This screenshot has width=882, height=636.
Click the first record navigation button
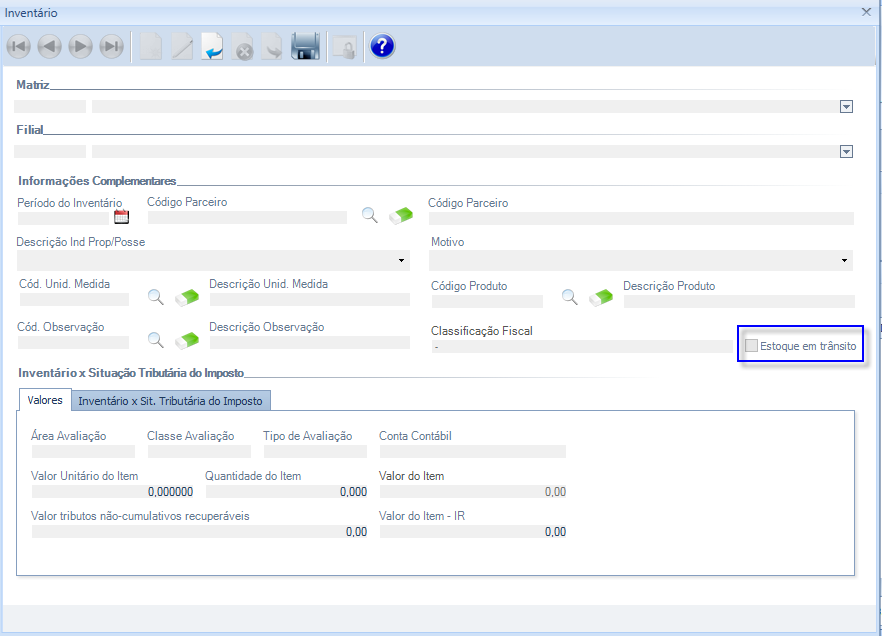coord(18,46)
